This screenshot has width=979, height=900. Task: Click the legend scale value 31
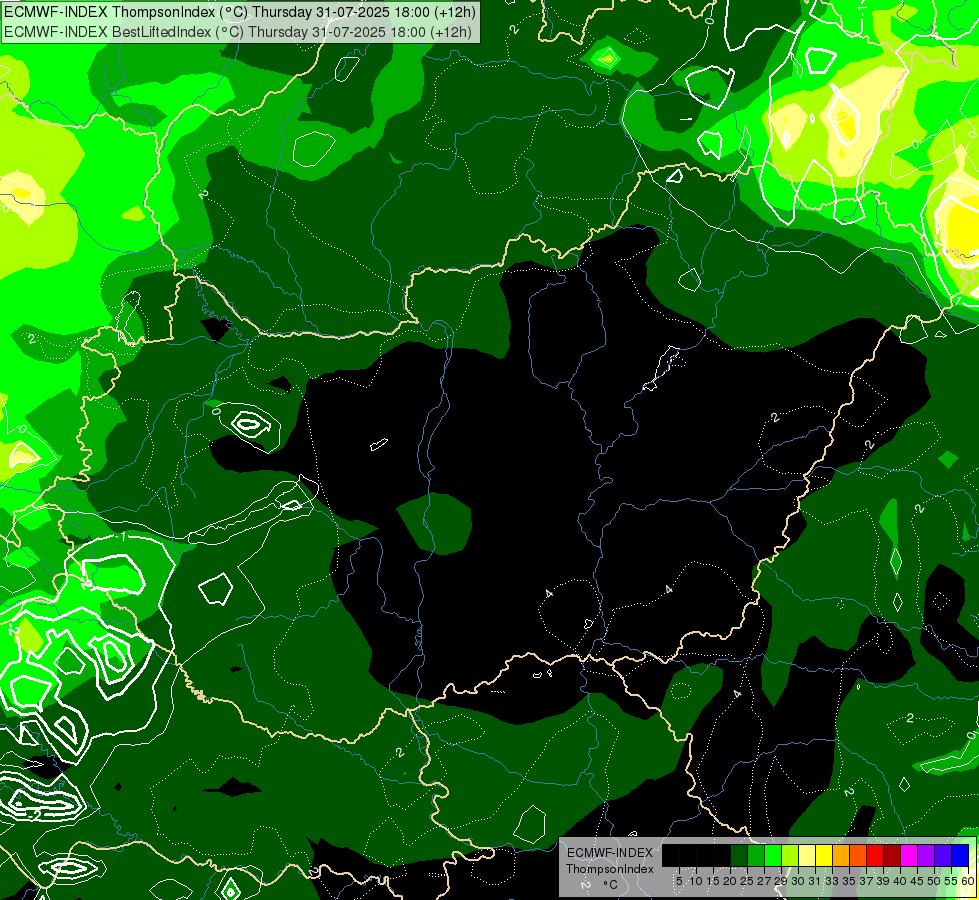[815, 881]
